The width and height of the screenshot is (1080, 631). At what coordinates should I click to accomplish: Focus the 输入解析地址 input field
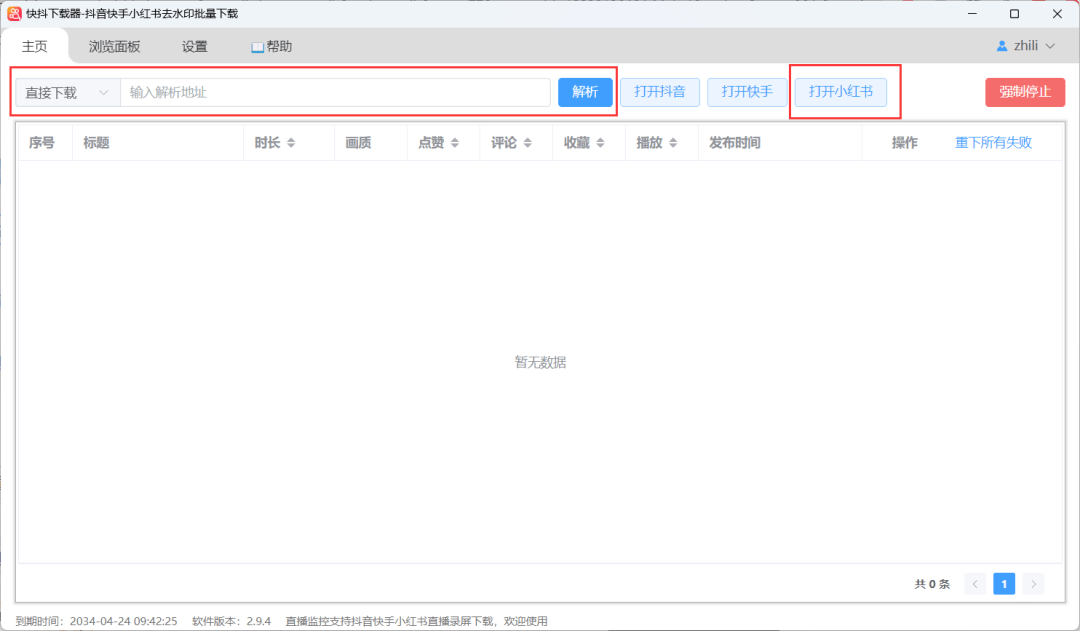(335, 92)
